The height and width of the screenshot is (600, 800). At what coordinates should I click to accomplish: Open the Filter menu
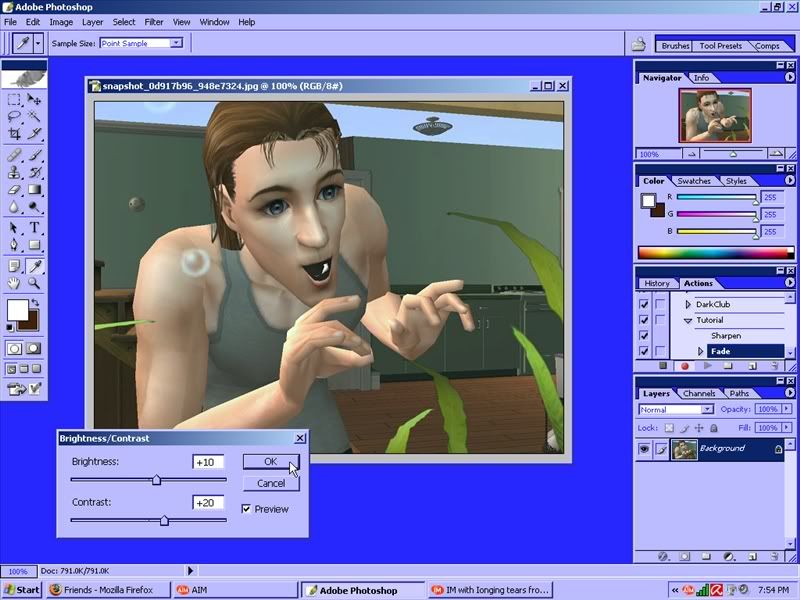click(x=154, y=22)
